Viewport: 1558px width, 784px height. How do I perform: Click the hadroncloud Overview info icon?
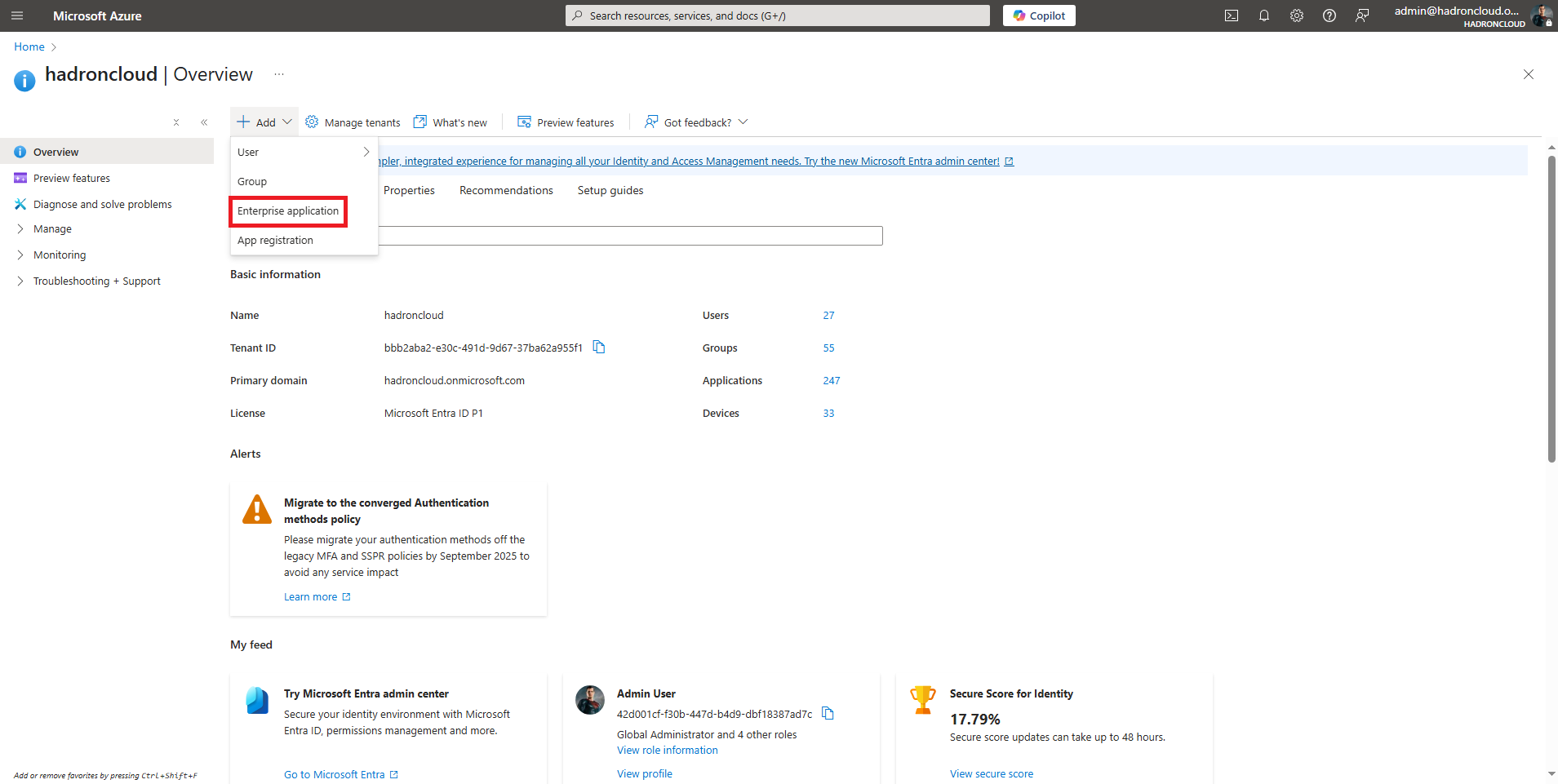coord(24,81)
